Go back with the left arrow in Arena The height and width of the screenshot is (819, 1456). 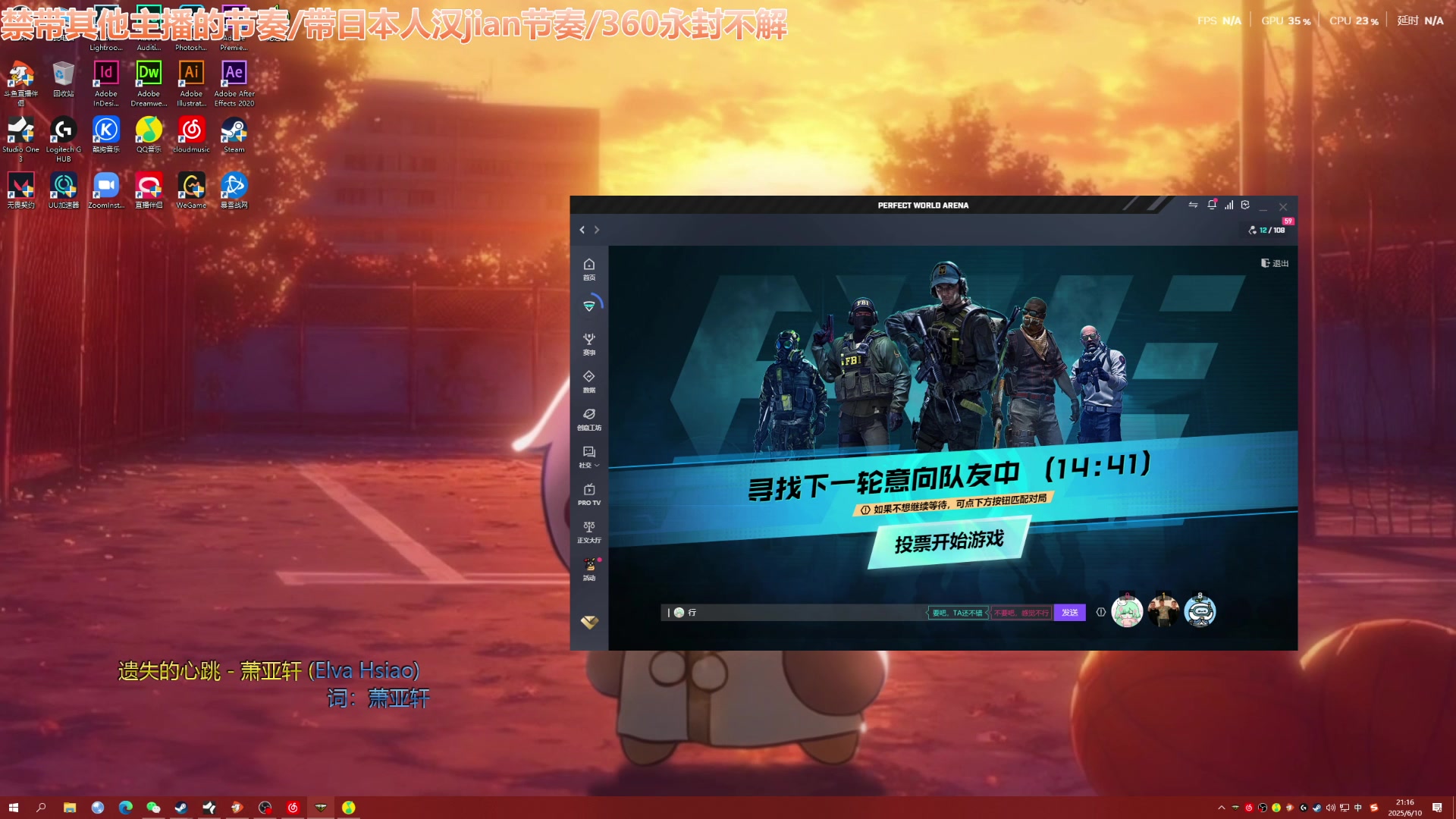point(582,230)
